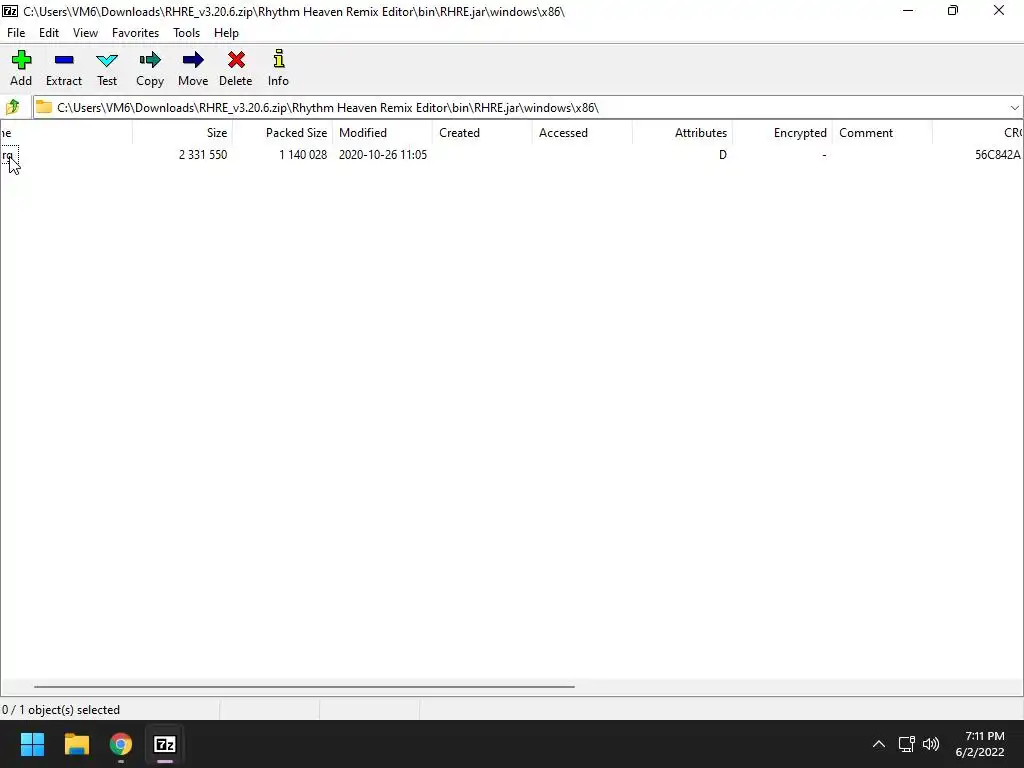This screenshot has width=1024, height=768.
Task: Sort by the Created column header
Action: (x=482, y=133)
